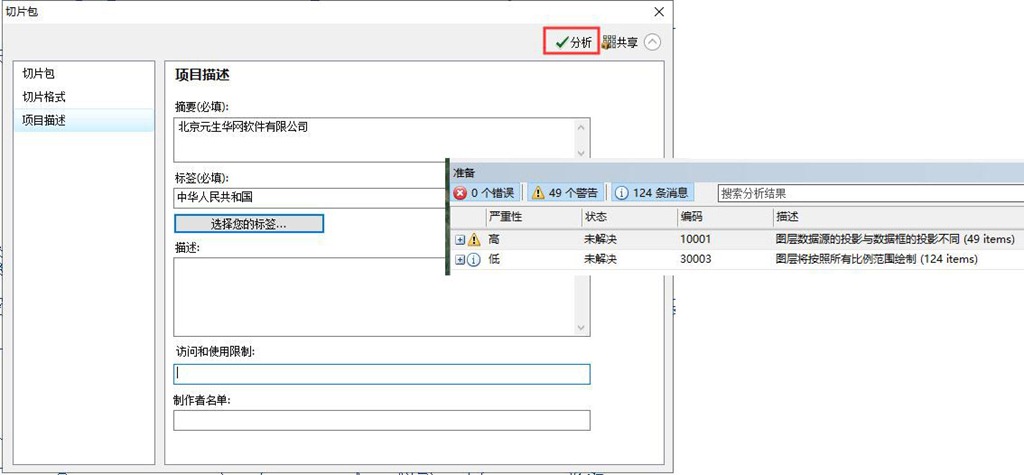Toggle the 0 个错误 errors filter
1024x475 pixels.
coord(484,193)
